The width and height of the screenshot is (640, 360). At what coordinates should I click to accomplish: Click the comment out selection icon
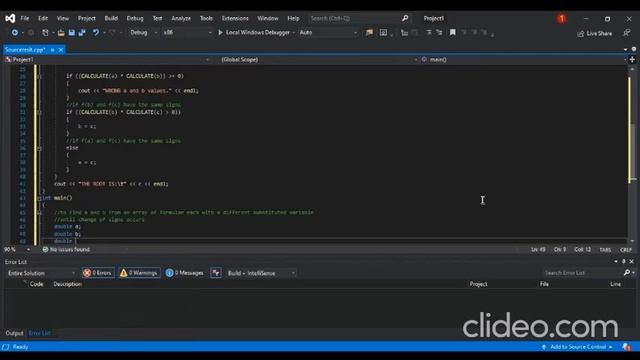(429, 32)
